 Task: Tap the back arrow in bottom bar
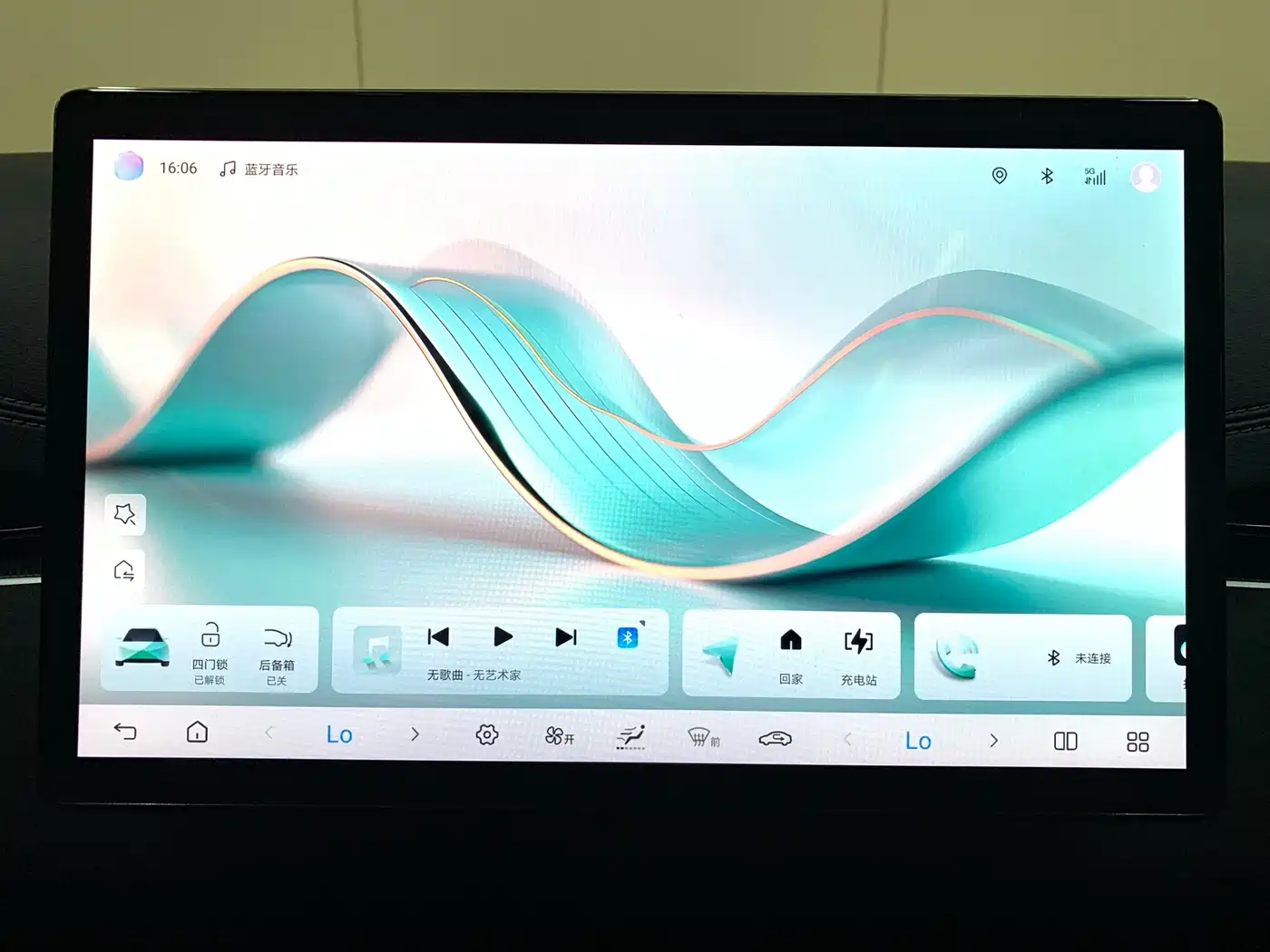pyautogui.click(x=125, y=731)
